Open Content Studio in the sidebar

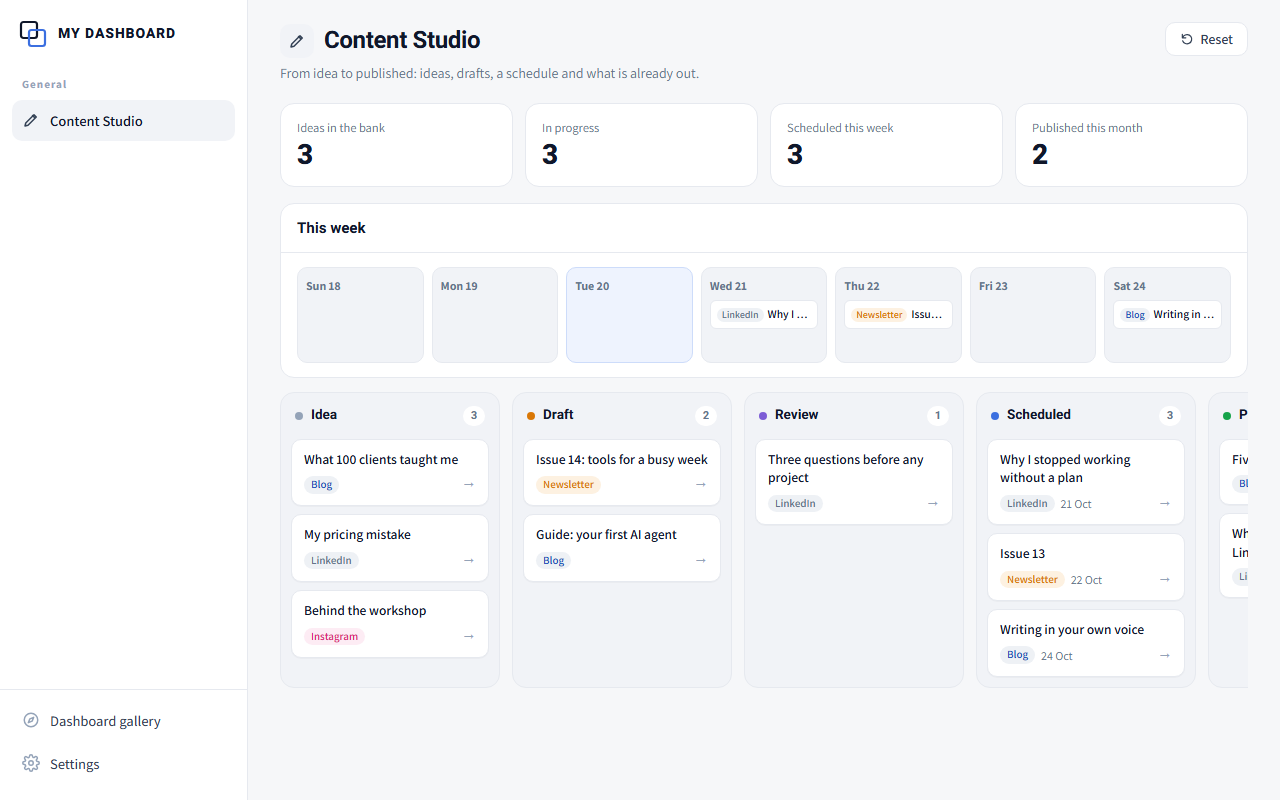tap(123, 121)
